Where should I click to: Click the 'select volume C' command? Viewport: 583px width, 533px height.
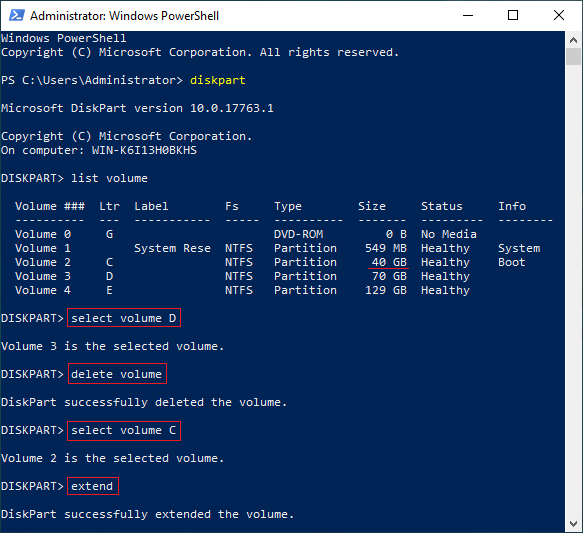(x=124, y=430)
